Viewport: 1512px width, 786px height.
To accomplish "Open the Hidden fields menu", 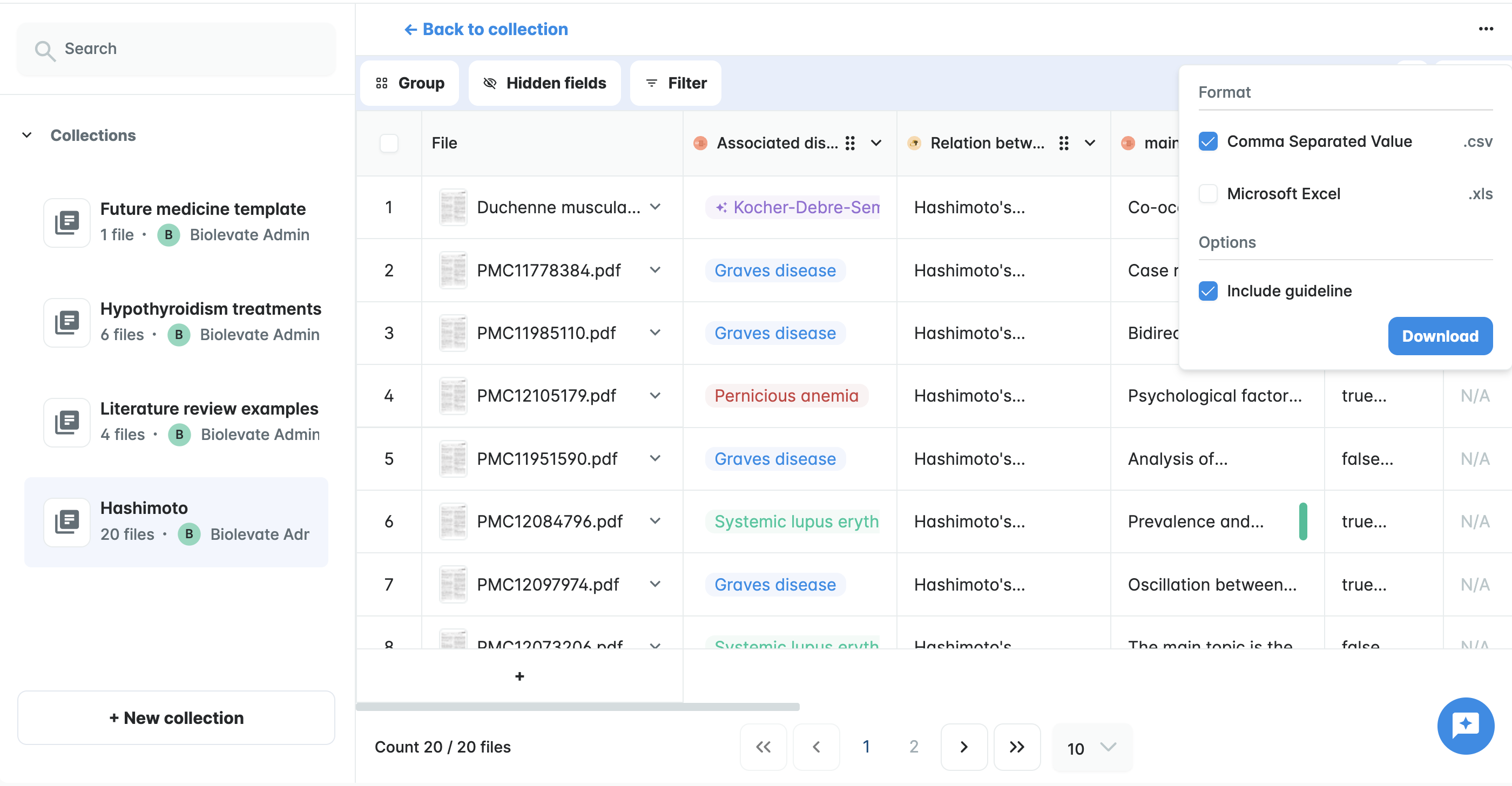I will click(x=544, y=83).
